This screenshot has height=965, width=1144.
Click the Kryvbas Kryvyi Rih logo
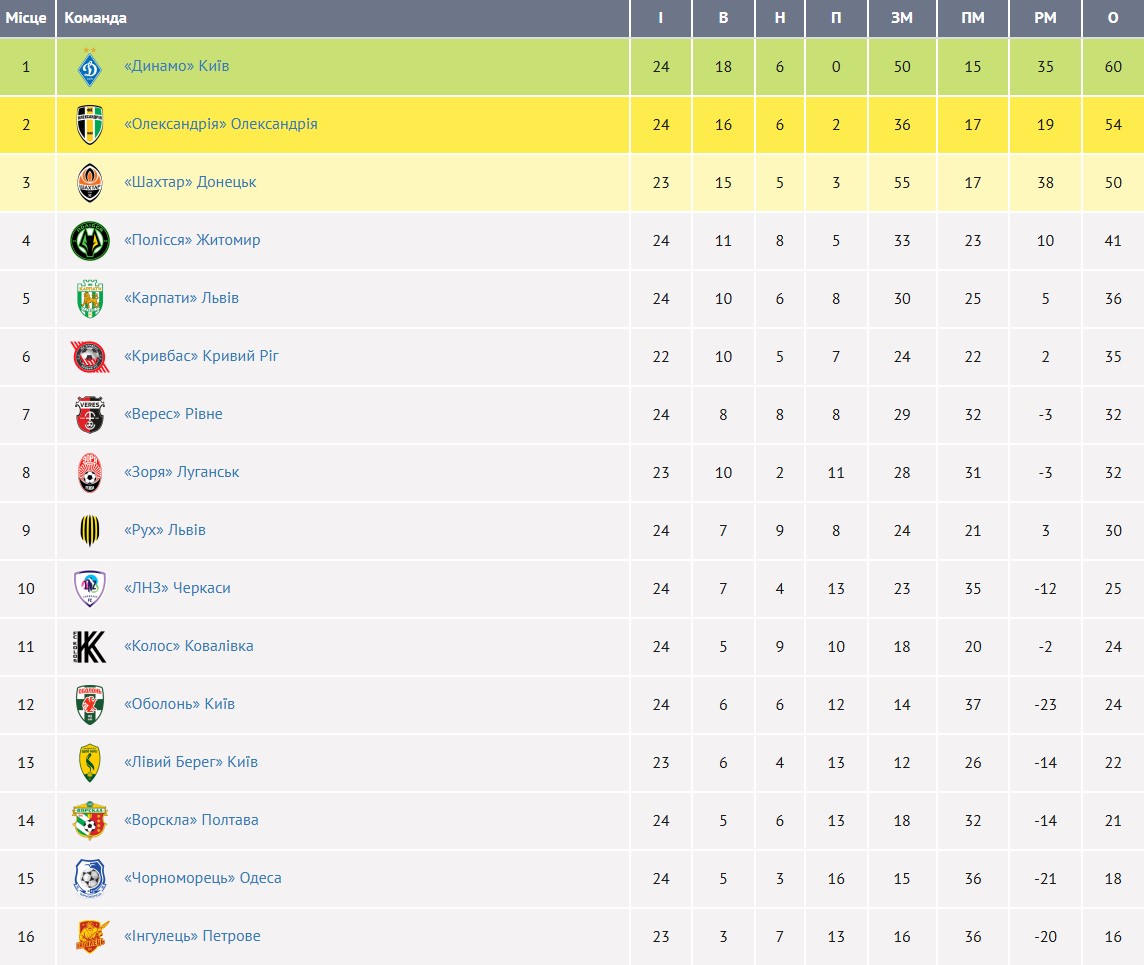90,357
